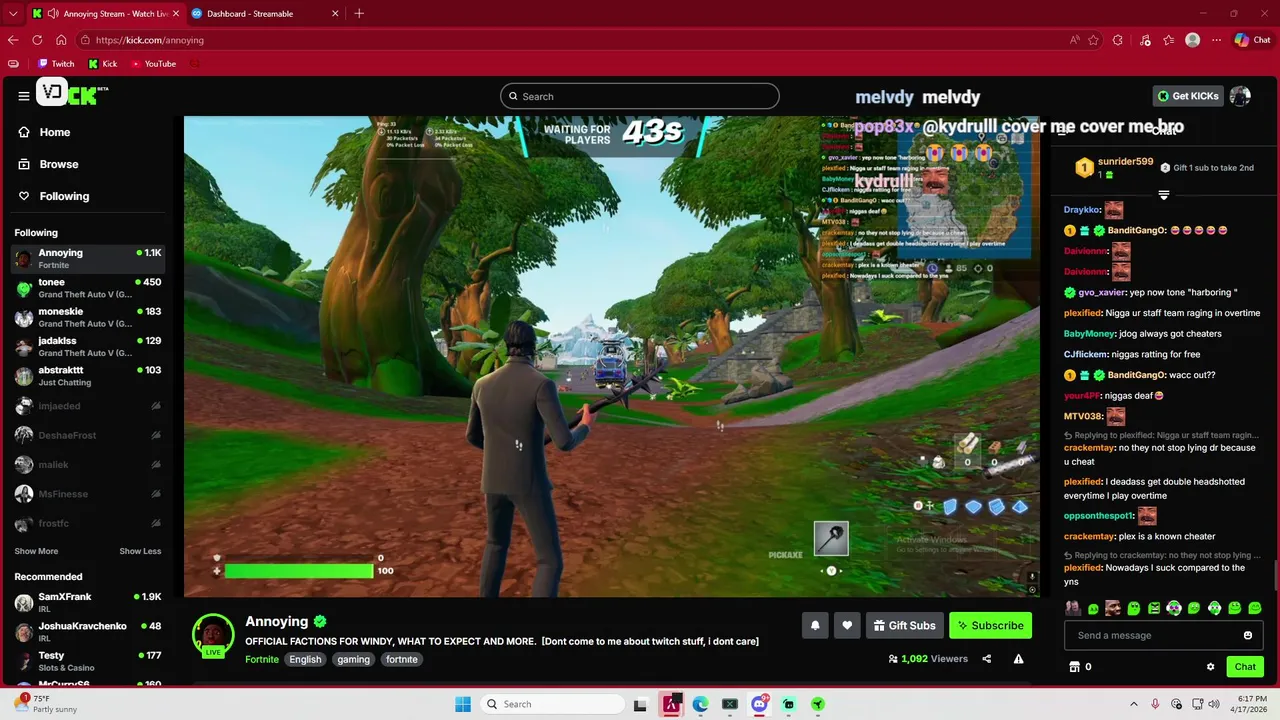
Task: Open the tab actions menu dropdown
Action: 13,14
